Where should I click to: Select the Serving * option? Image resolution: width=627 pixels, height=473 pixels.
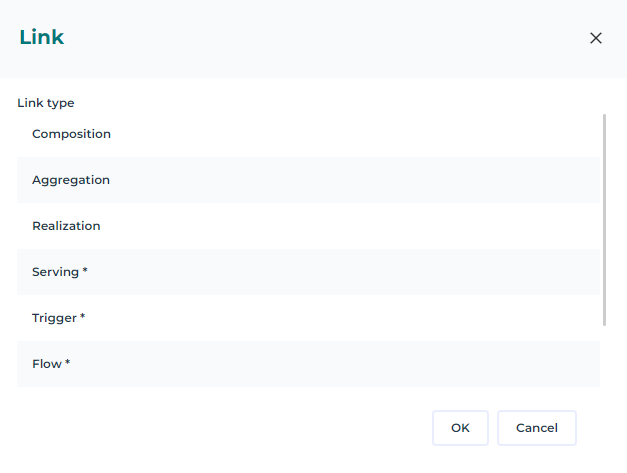coord(60,272)
